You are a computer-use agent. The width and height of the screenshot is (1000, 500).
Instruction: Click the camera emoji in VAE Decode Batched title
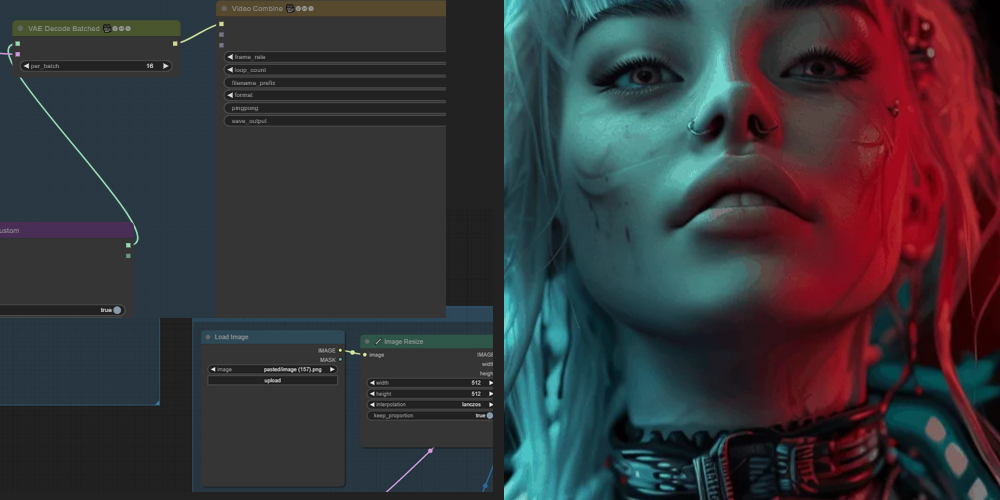coord(107,29)
